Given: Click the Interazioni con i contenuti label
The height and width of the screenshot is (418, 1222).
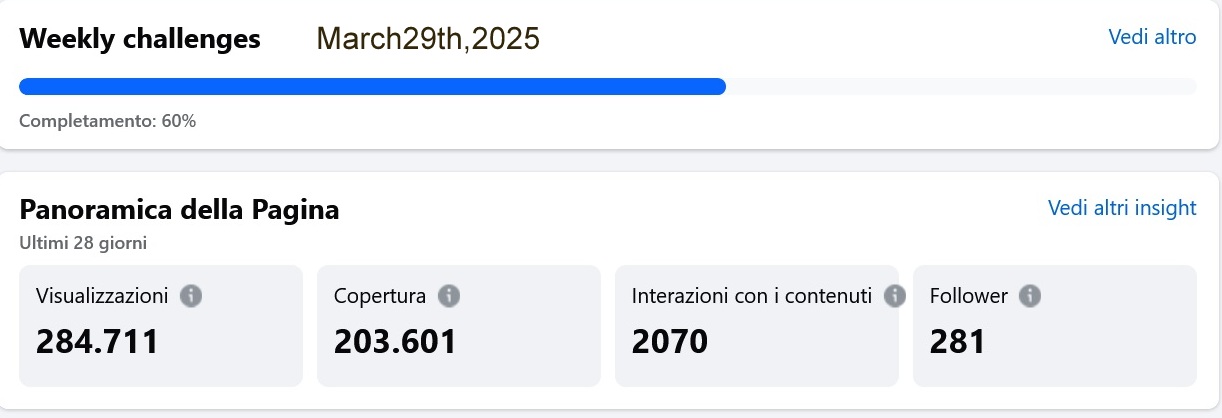Looking at the screenshot, I should click(x=752, y=296).
